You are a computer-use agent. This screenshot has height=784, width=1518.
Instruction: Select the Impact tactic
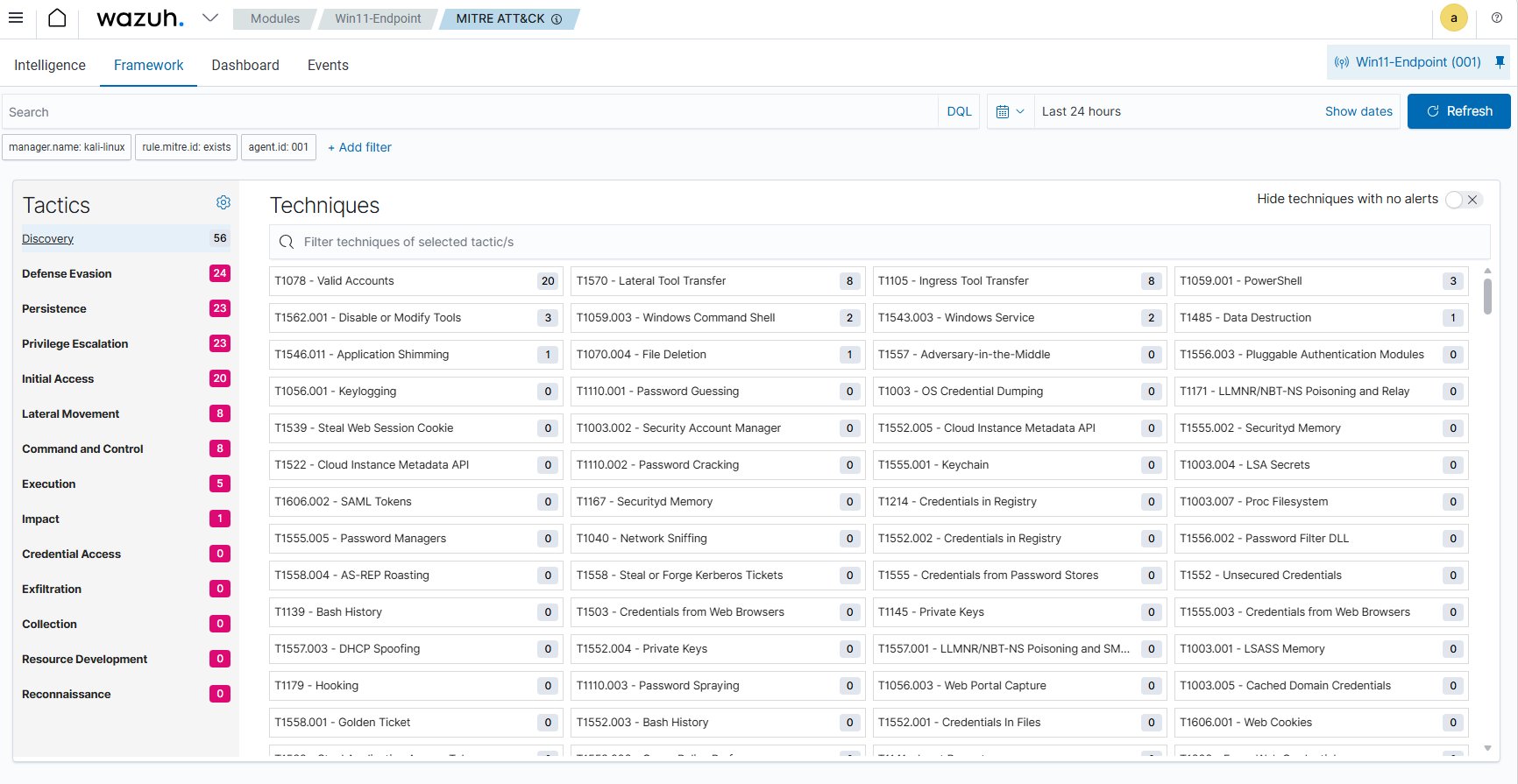tap(124, 519)
